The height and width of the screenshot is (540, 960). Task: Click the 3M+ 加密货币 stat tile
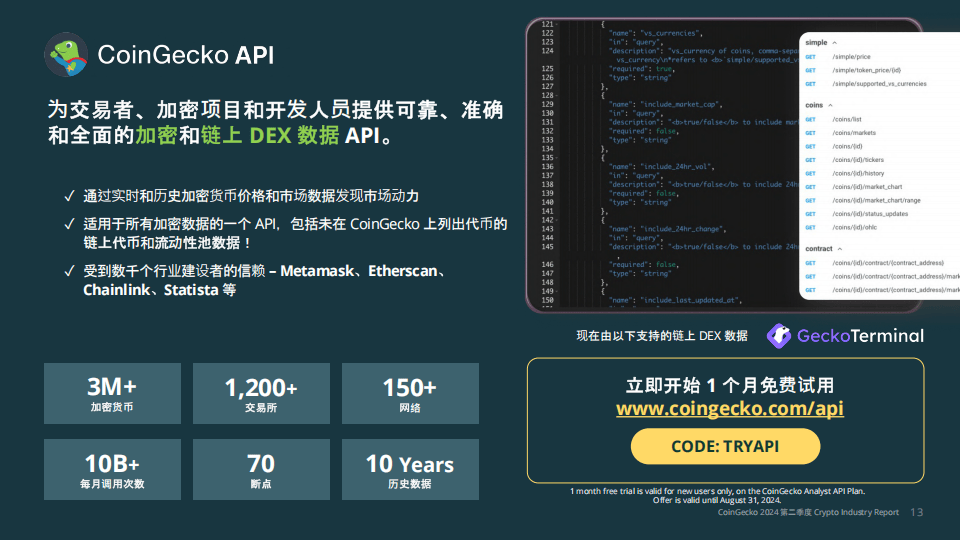(113, 393)
